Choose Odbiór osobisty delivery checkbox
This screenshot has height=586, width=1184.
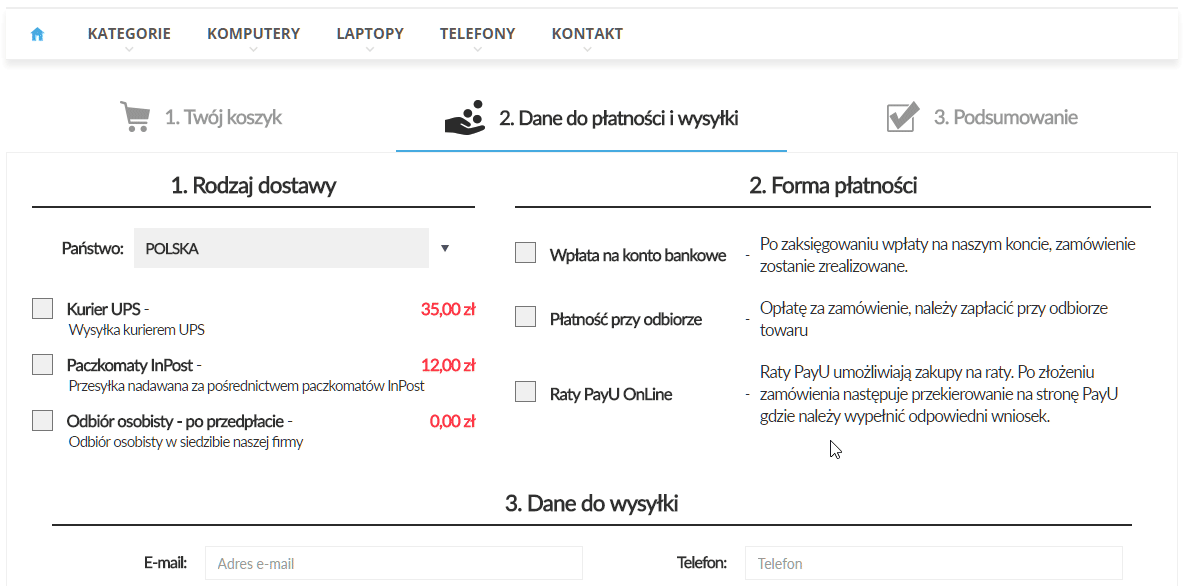(42, 421)
